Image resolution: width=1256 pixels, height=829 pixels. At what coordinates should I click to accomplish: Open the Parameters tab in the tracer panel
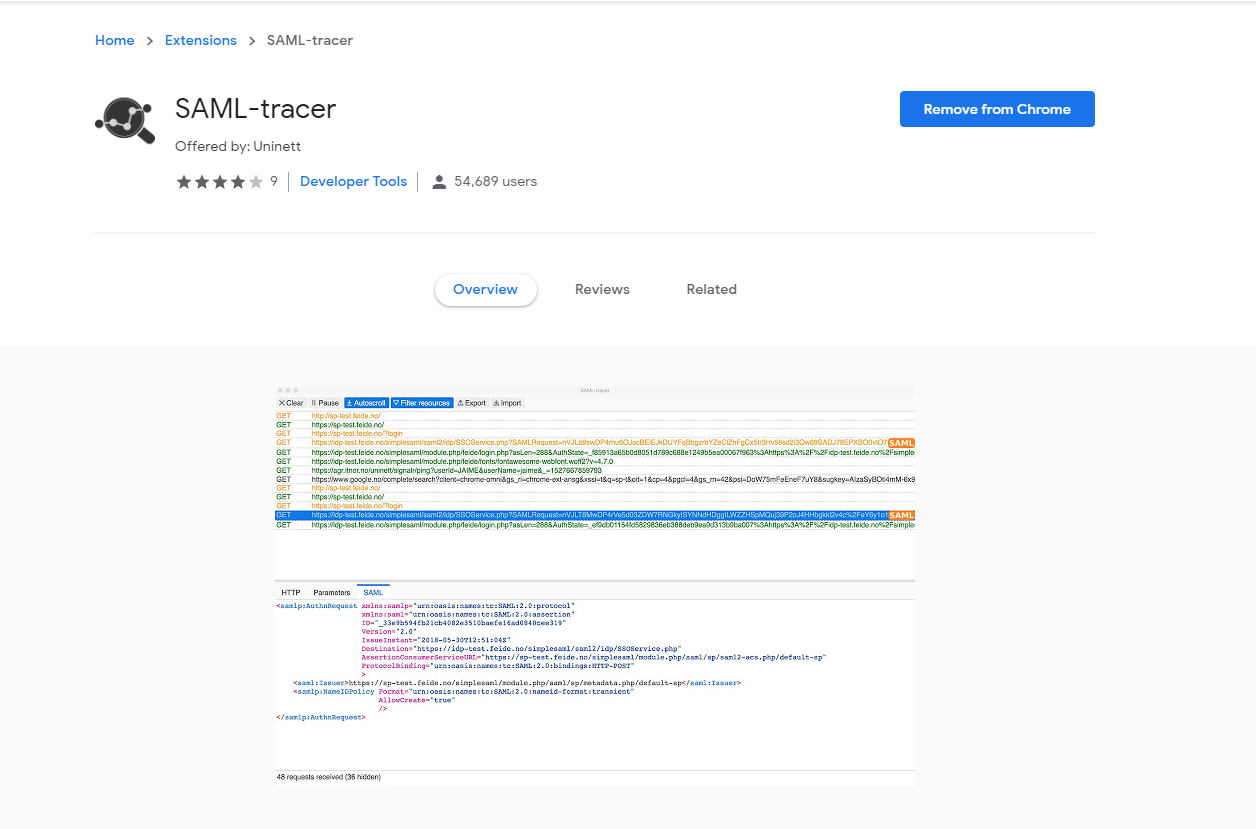(x=331, y=591)
